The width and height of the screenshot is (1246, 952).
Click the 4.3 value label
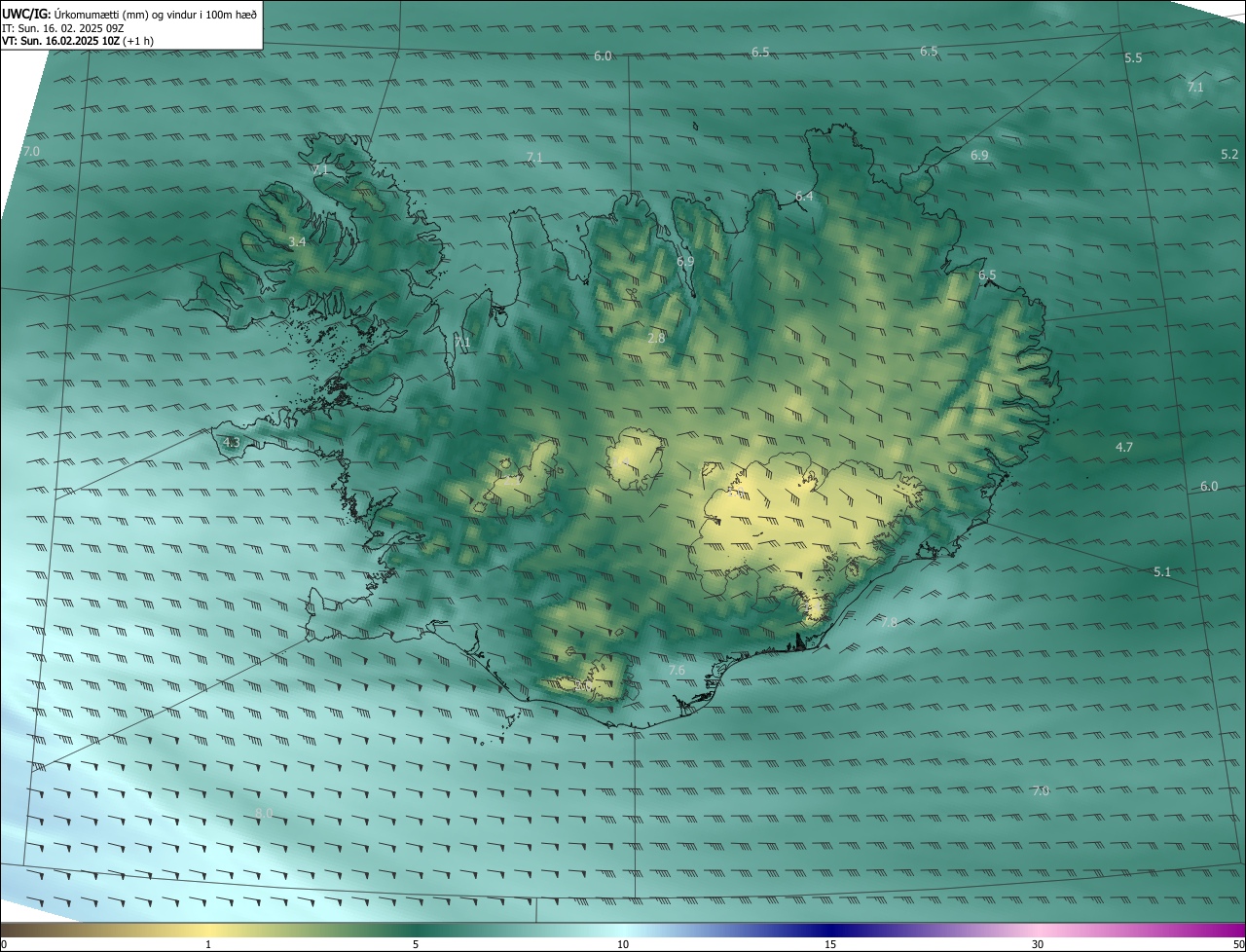click(x=232, y=443)
